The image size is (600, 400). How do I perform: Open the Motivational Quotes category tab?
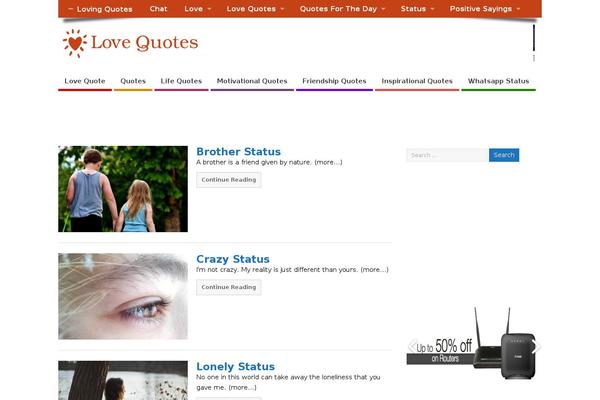tap(252, 82)
